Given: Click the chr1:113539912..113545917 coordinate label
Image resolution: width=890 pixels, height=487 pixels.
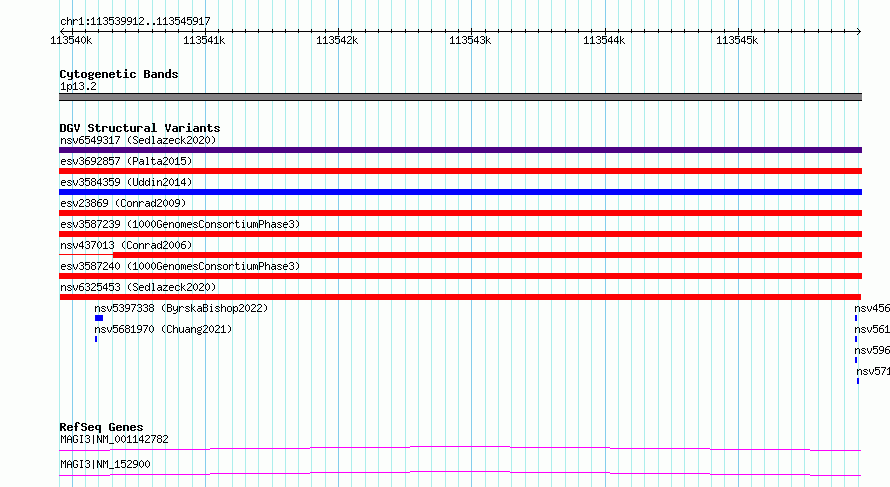Looking at the screenshot, I should [135, 21].
